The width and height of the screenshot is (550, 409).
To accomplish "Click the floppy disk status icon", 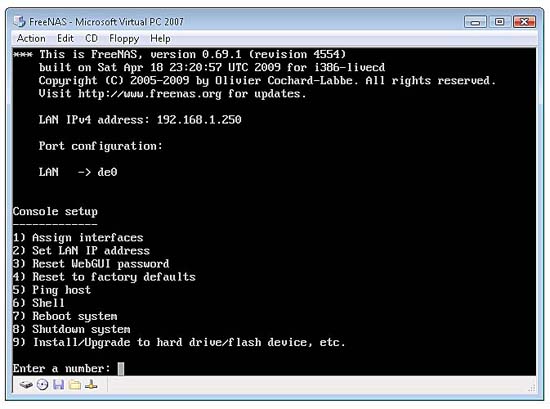I will point(58,385).
